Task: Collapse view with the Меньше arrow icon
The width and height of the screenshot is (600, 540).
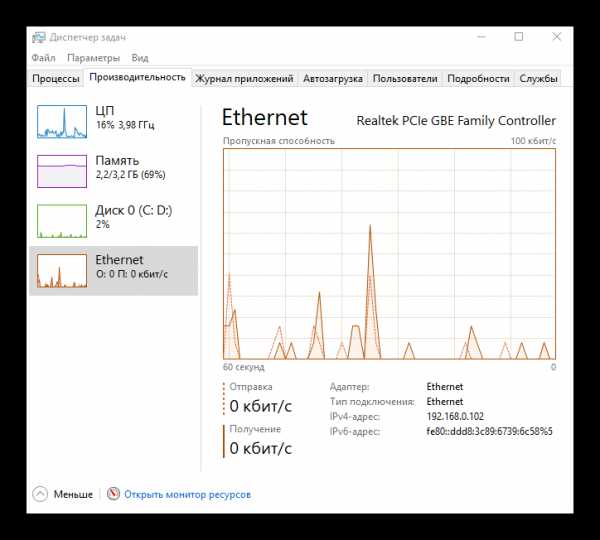Action: [40, 494]
